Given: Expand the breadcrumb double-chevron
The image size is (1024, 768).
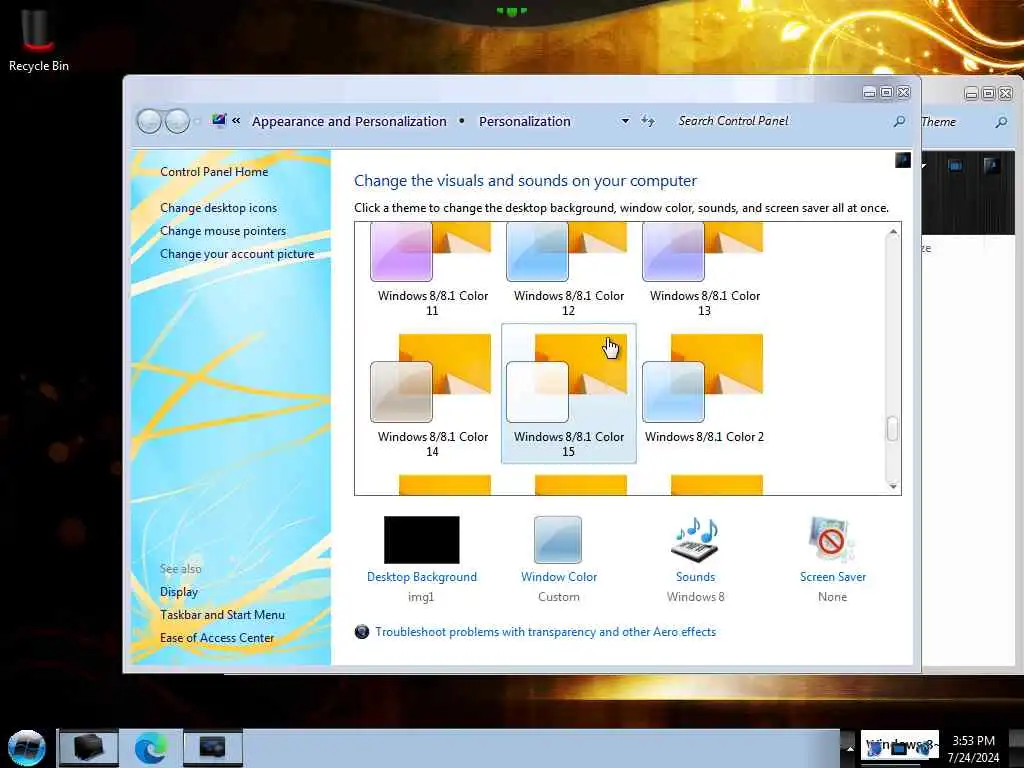Looking at the screenshot, I should tap(236, 121).
